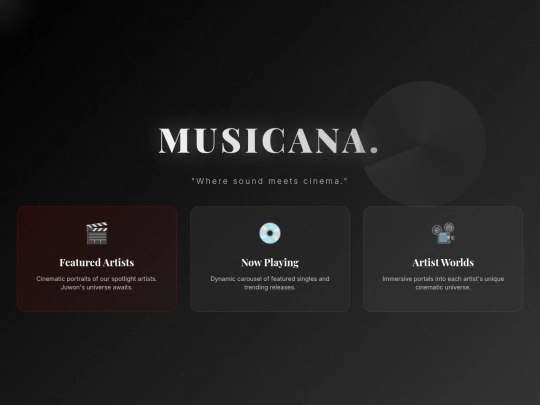Click the film projector icon above Artist Worlds
The image size is (540, 405).
click(443, 233)
